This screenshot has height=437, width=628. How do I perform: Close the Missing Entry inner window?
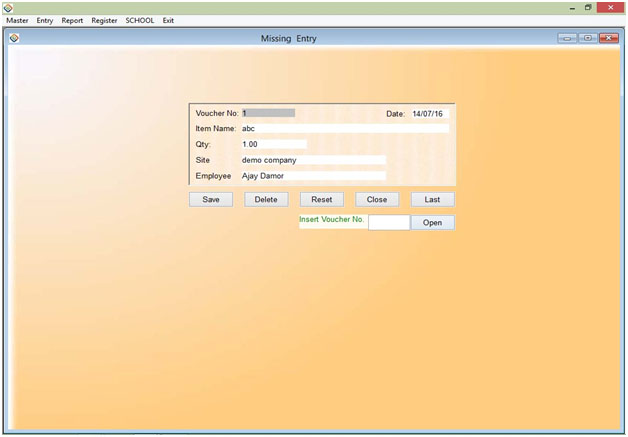click(x=607, y=38)
